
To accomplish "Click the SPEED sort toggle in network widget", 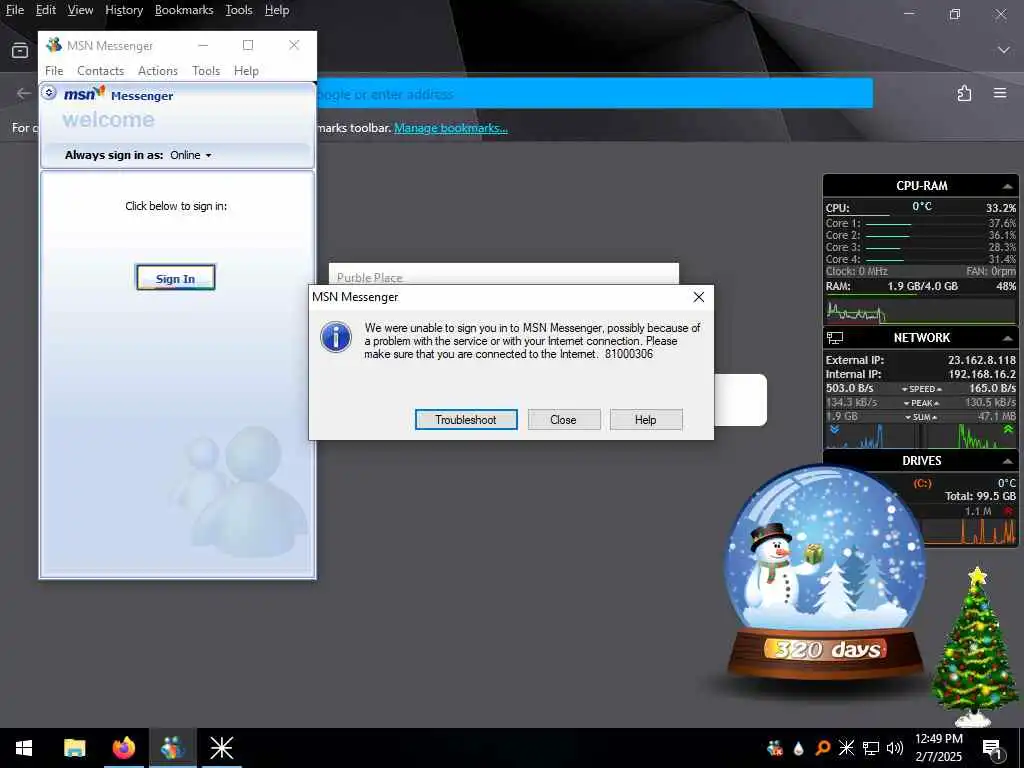I will click(921, 389).
